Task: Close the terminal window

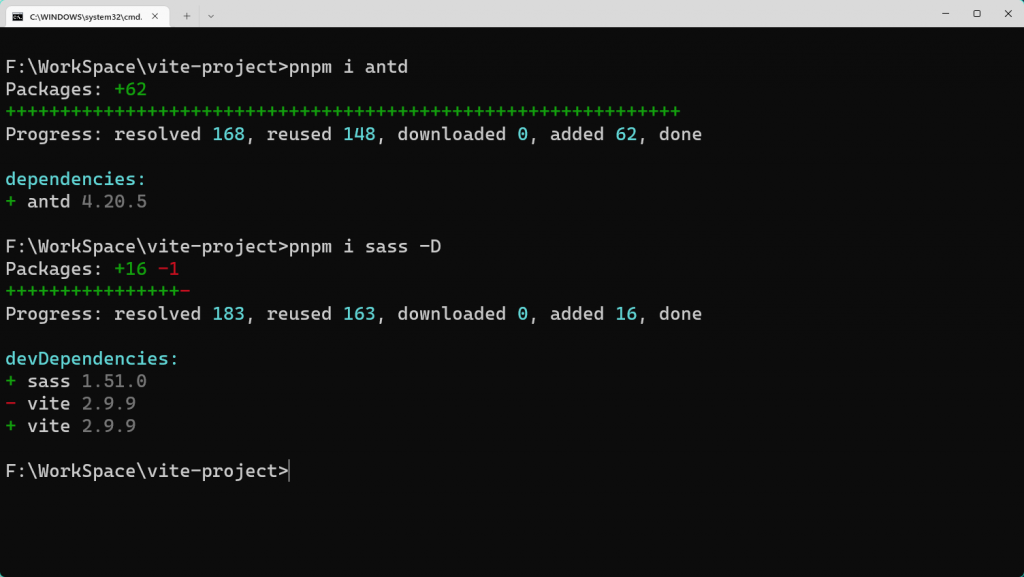Action: point(1008,14)
